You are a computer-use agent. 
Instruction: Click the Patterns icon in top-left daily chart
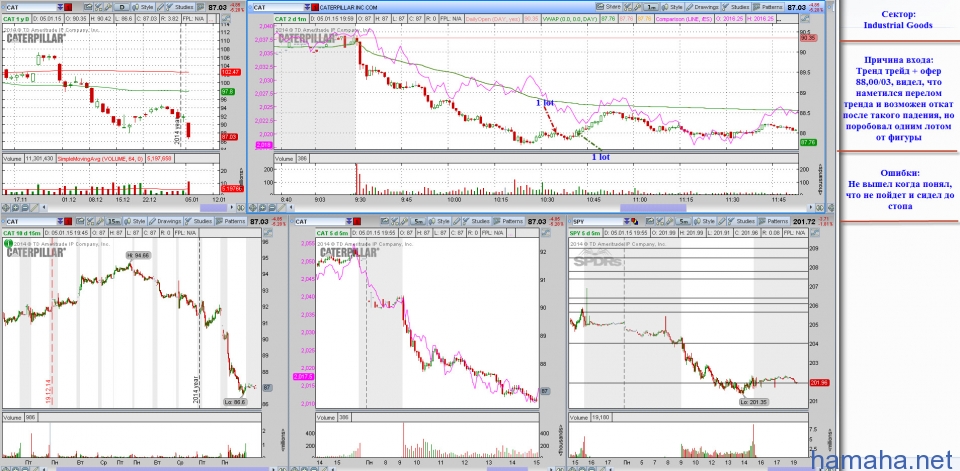click(200, 7)
